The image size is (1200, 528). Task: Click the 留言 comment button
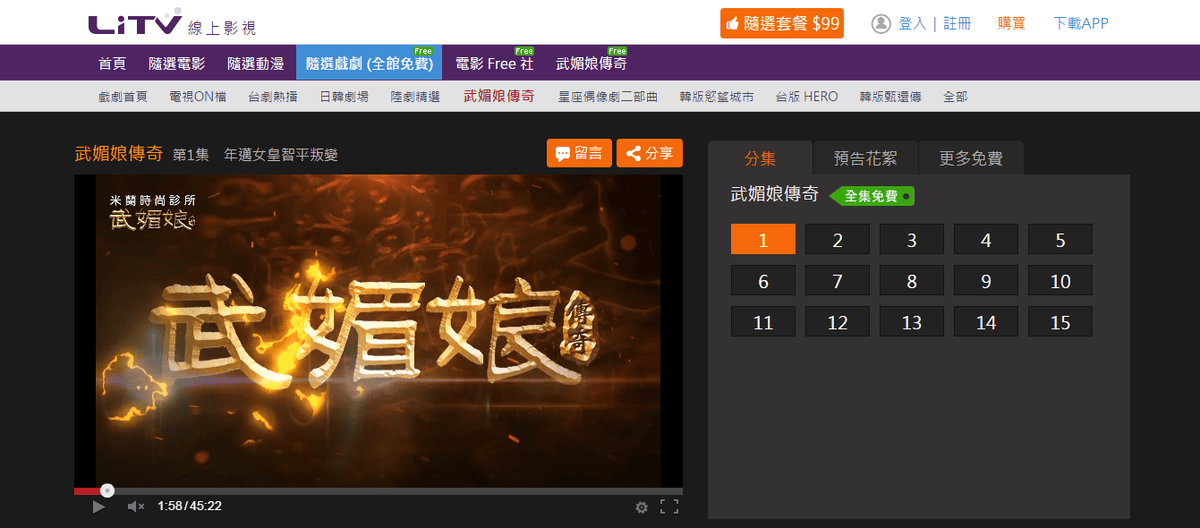pyautogui.click(x=579, y=153)
